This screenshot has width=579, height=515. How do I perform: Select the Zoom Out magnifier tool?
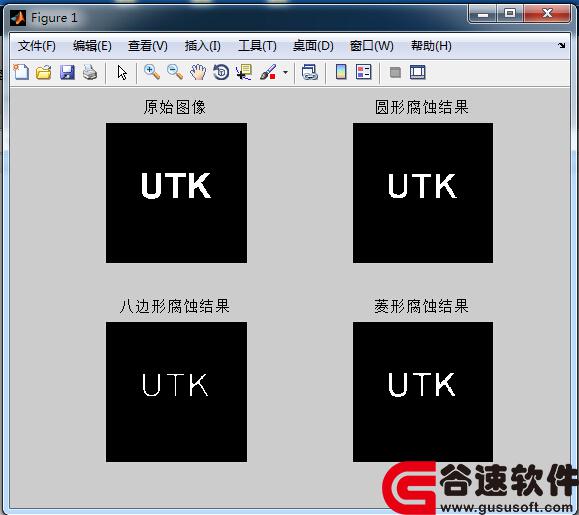175,72
